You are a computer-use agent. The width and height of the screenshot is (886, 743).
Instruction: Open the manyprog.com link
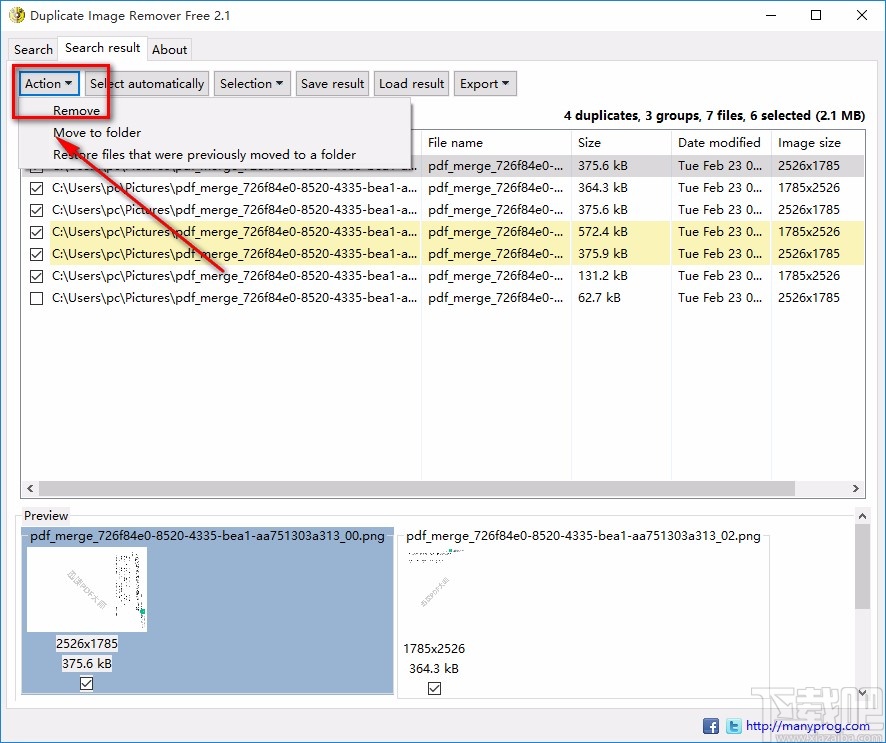click(807, 726)
